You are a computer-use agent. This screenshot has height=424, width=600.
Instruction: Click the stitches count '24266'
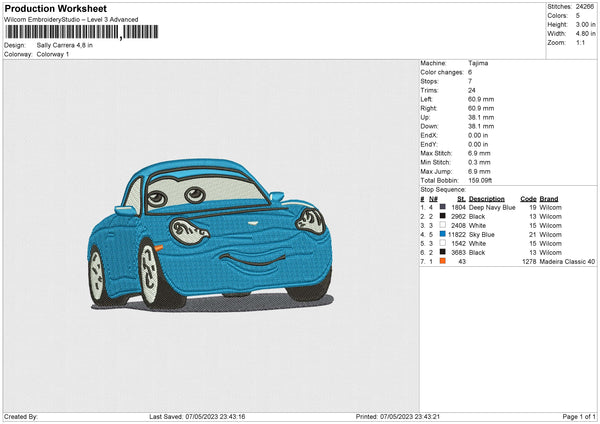tap(585, 7)
